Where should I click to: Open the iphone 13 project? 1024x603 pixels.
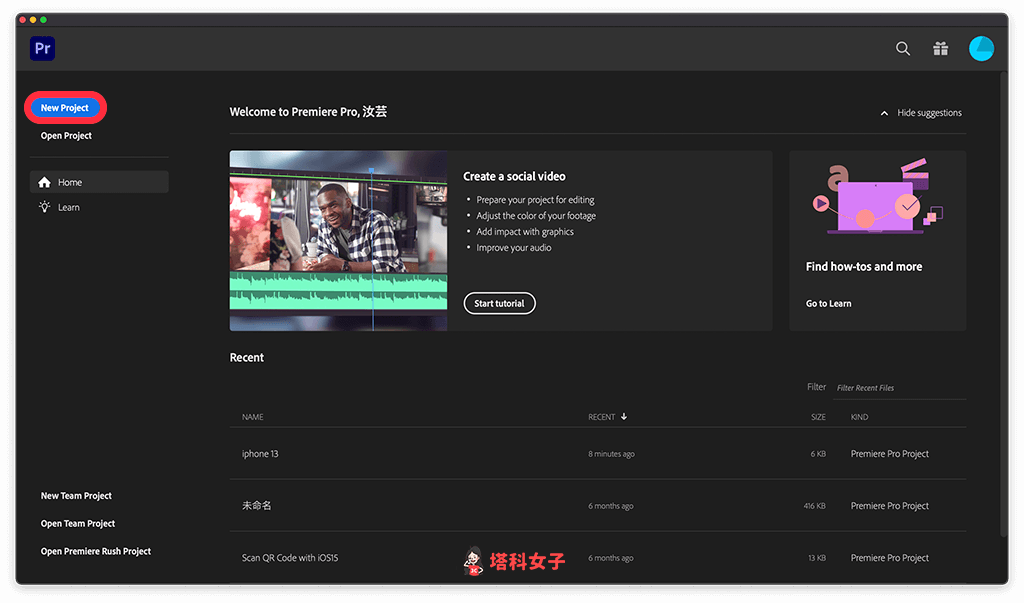(260, 453)
